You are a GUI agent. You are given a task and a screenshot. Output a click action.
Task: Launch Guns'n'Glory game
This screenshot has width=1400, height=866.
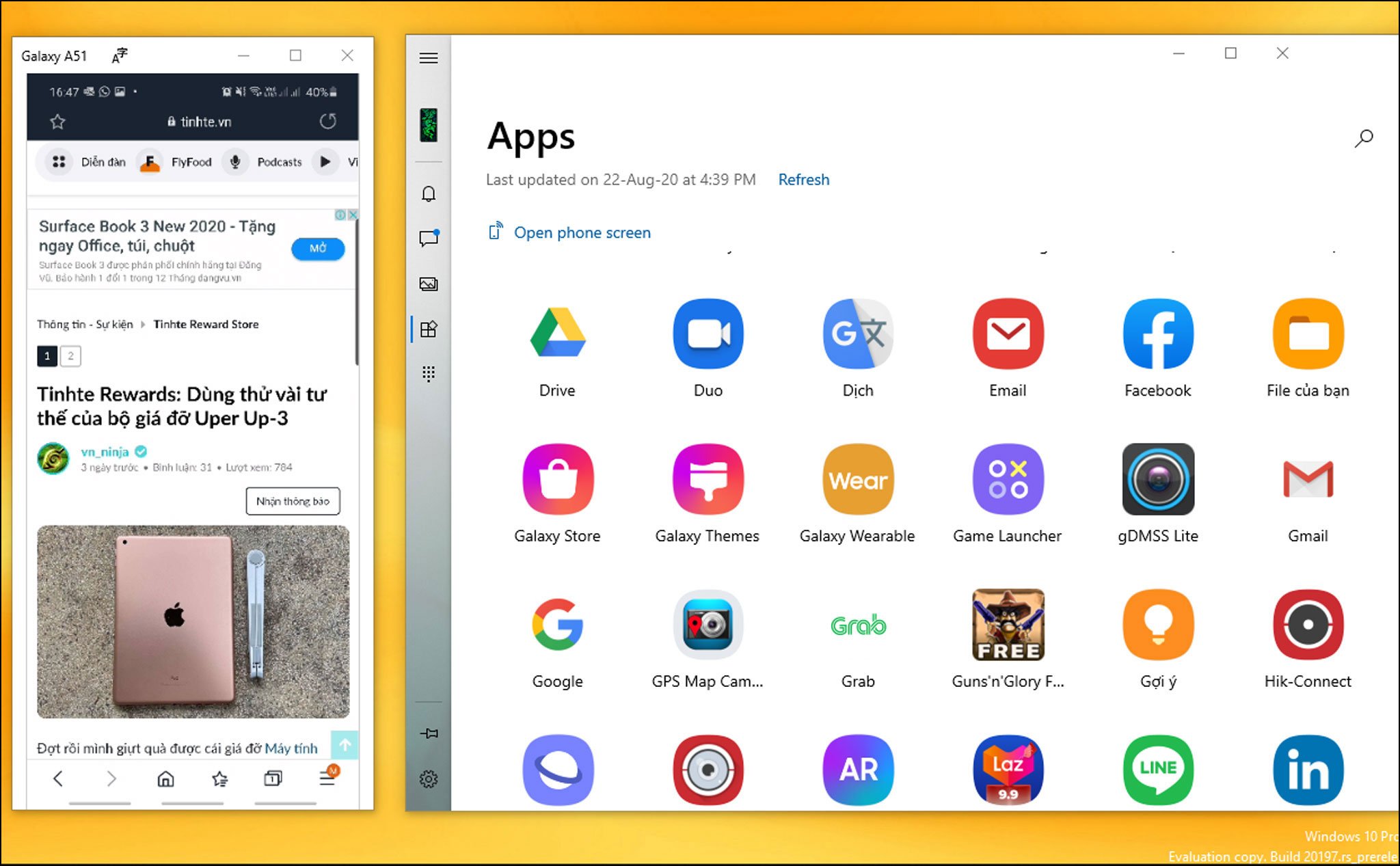tap(1008, 625)
